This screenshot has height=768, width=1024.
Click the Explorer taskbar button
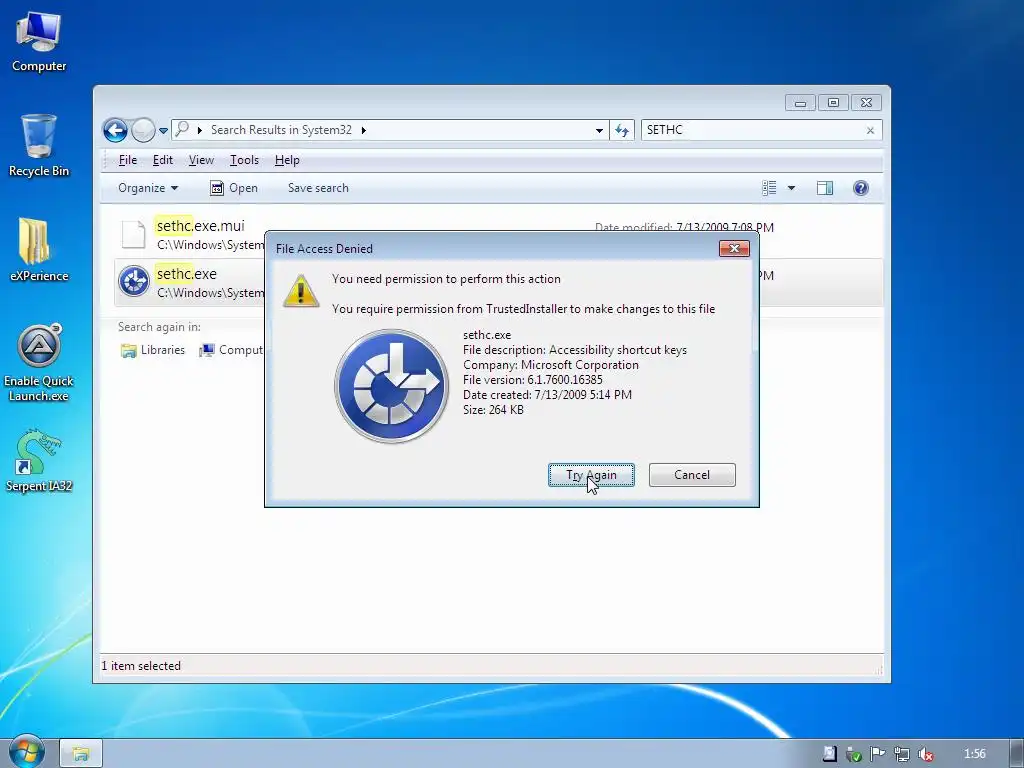[81, 754]
